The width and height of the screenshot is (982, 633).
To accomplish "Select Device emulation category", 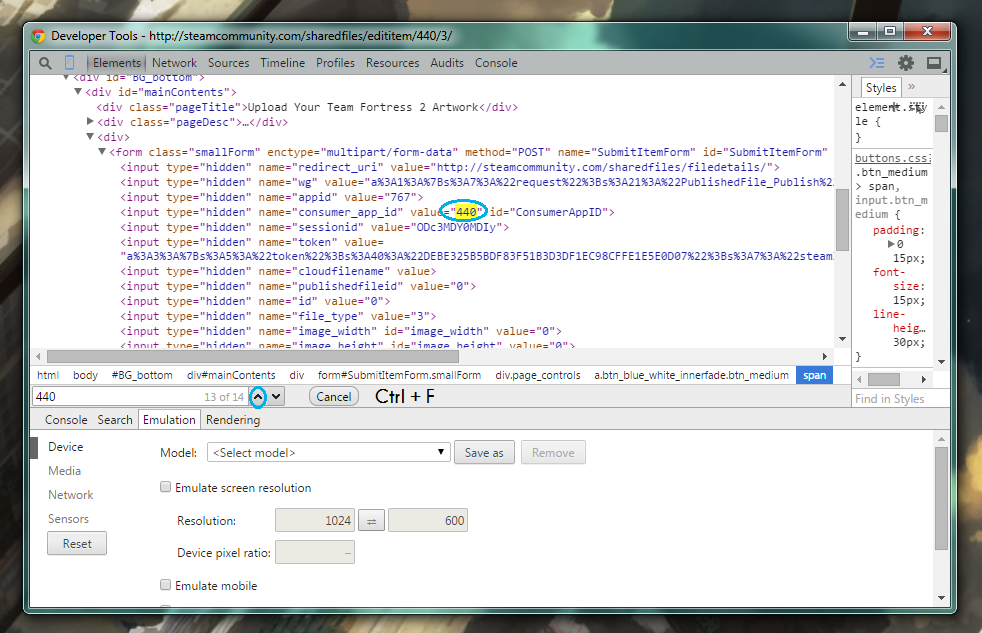I will [66, 446].
